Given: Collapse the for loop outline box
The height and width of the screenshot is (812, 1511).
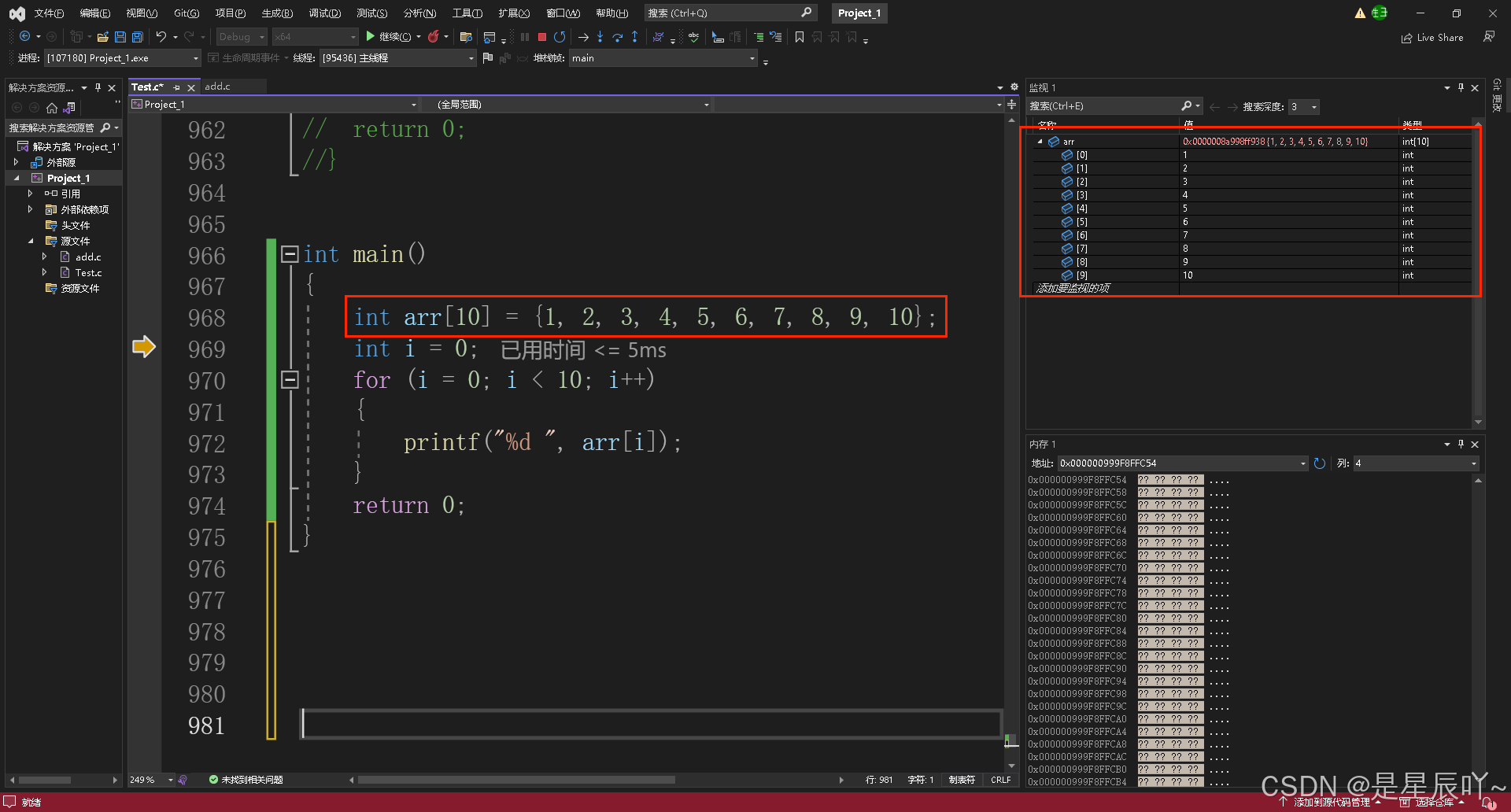Looking at the screenshot, I should (x=290, y=380).
